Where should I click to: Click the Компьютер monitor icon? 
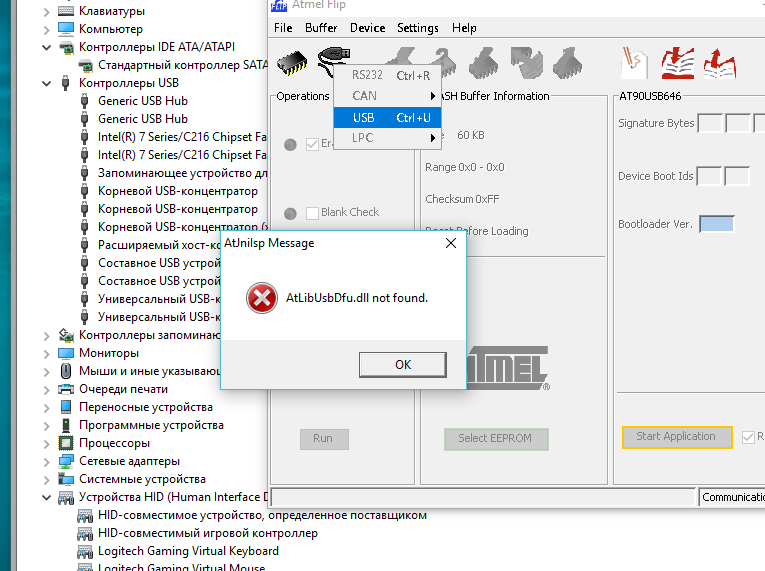(x=66, y=29)
